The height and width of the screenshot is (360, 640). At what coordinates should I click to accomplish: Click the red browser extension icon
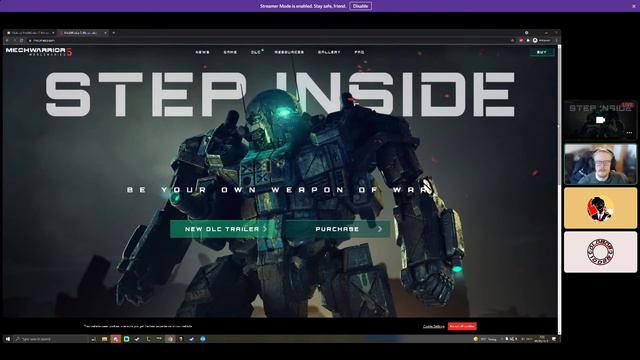pos(521,40)
